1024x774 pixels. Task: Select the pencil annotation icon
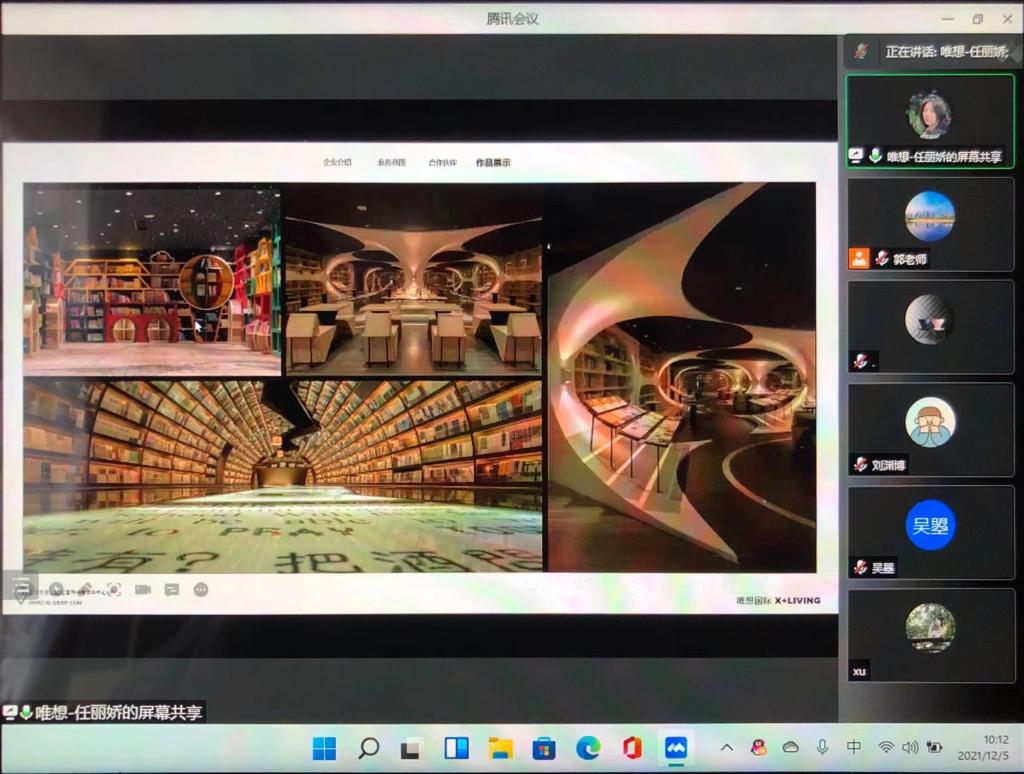pos(85,590)
